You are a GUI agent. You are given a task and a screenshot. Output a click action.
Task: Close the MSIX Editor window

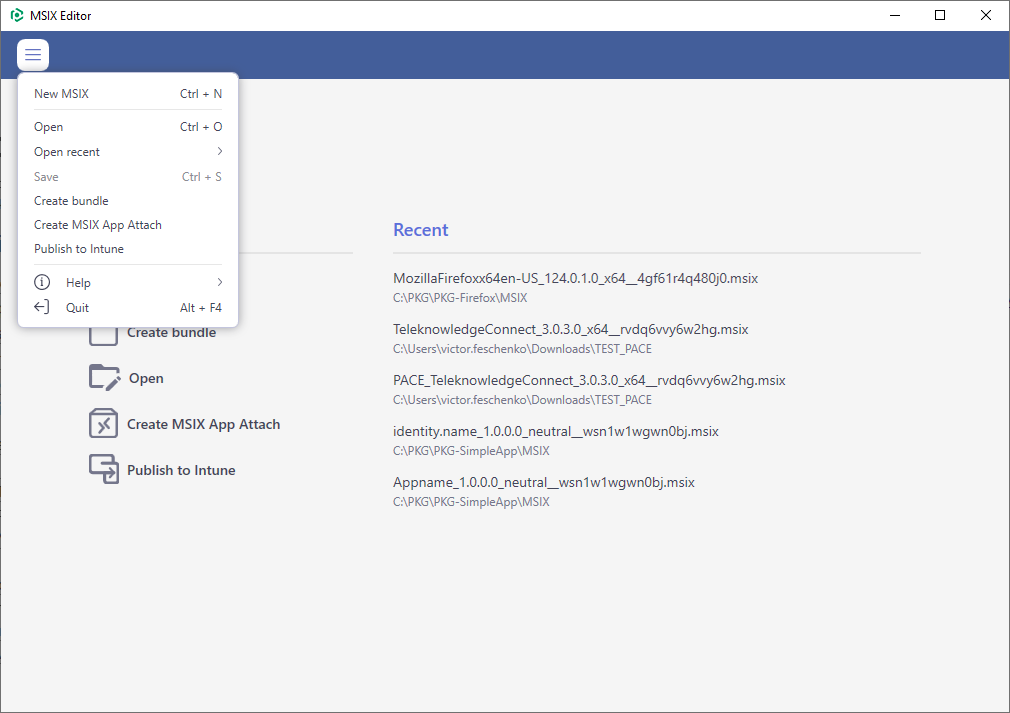click(x=986, y=15)
